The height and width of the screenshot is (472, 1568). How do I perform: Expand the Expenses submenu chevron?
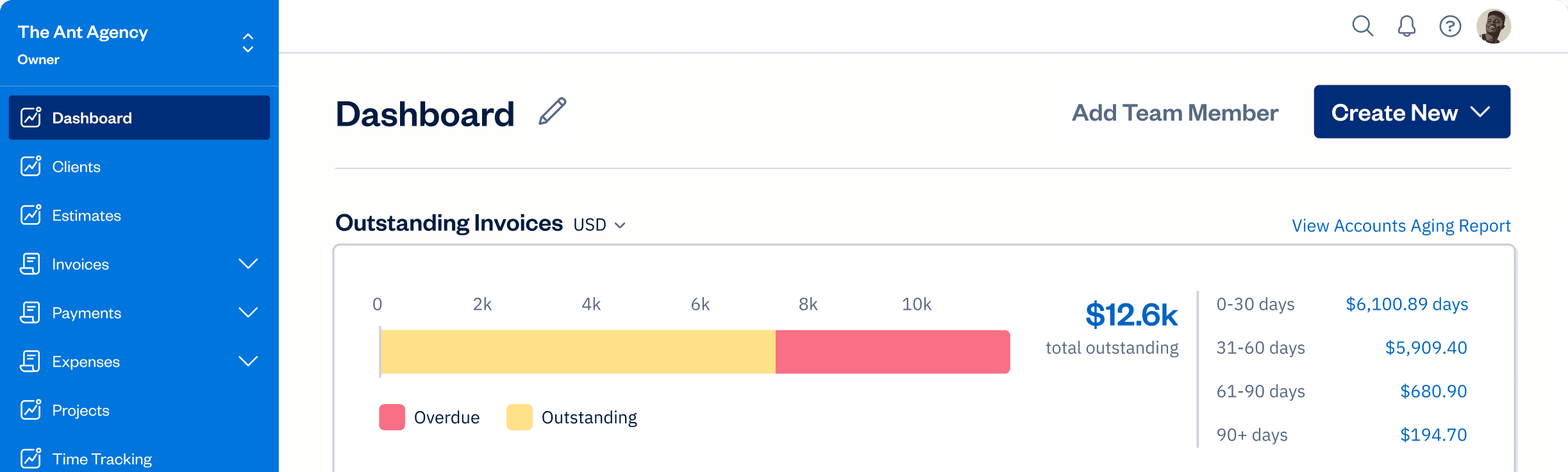(248, 361)
